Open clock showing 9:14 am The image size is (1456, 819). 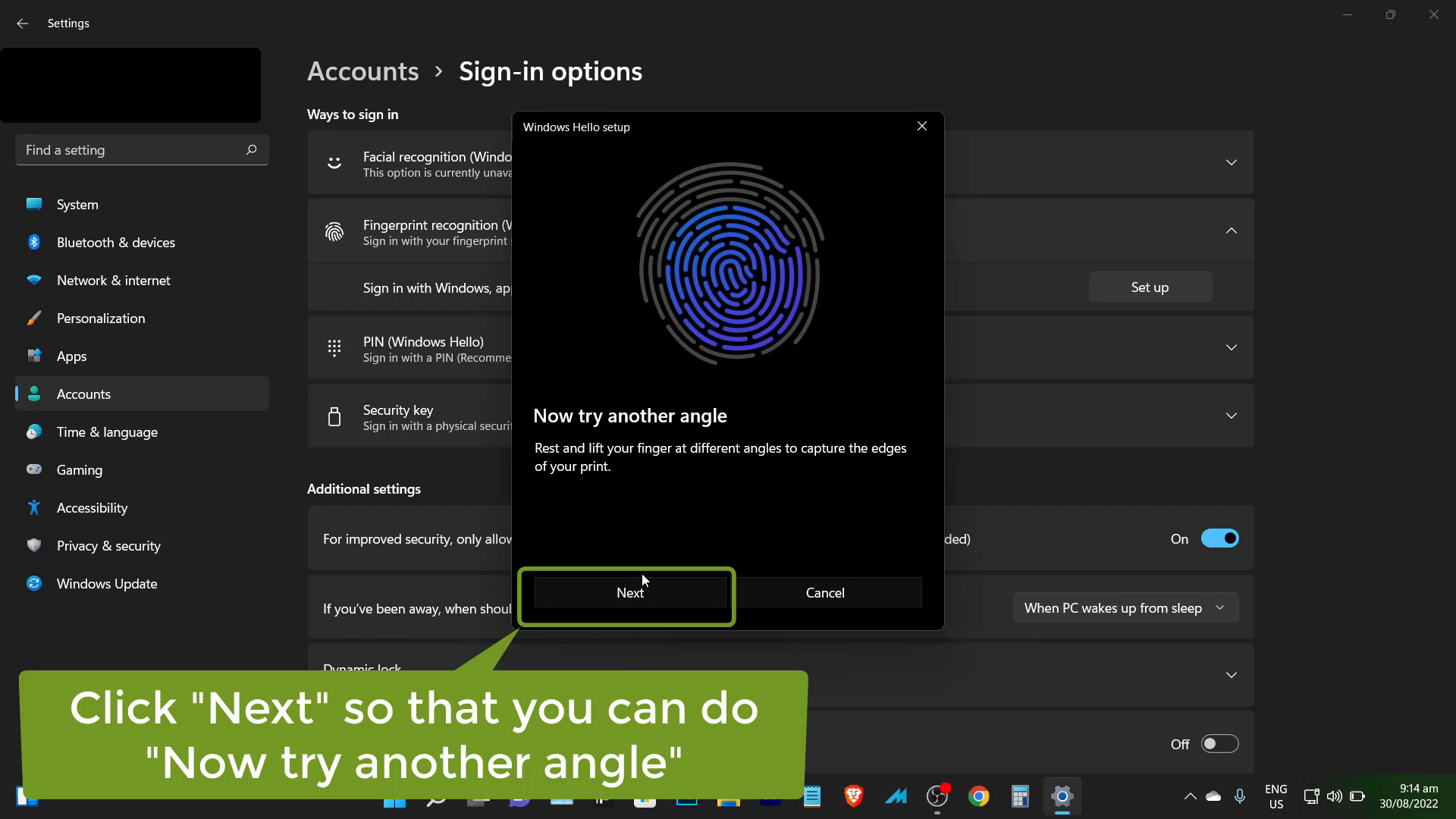coord(1409,796)
